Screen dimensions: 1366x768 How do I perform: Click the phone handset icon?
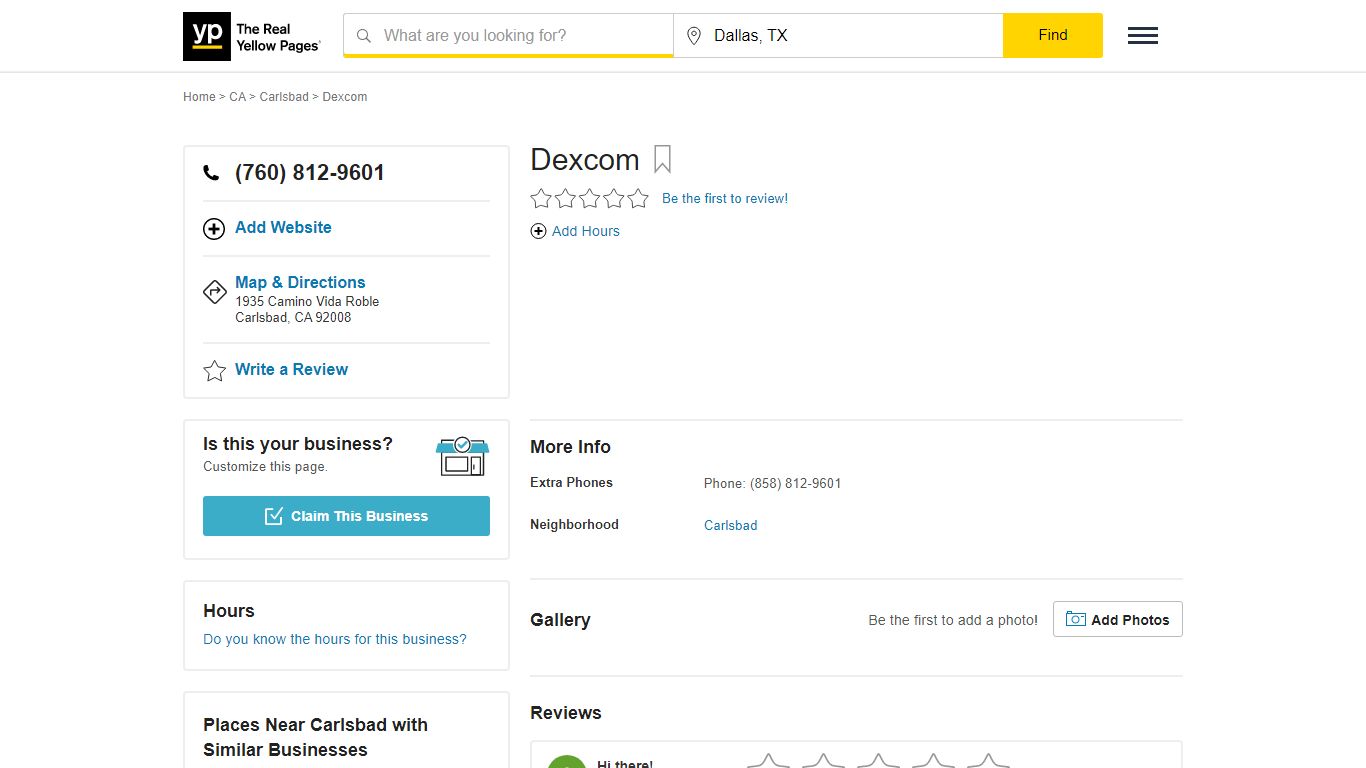tap(211, 173)
